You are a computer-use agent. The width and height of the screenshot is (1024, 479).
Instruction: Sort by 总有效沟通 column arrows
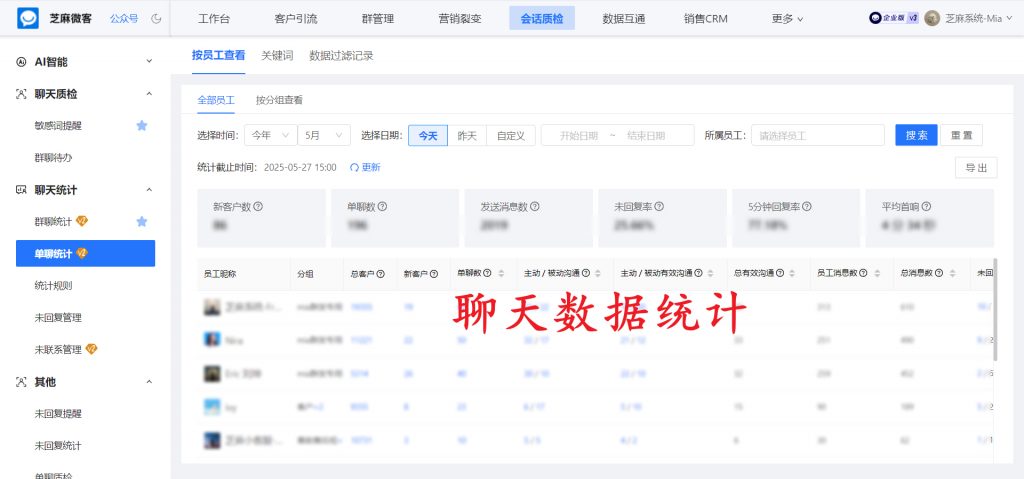(x=792, y=274)
